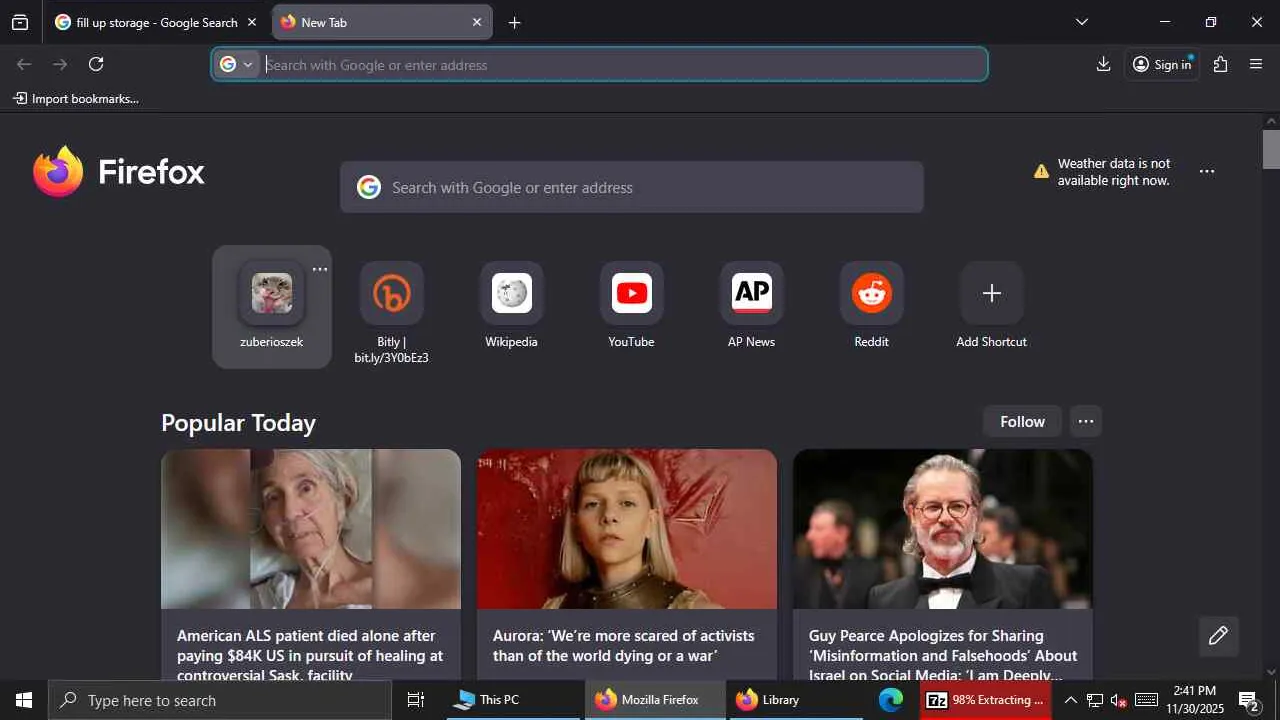The width and height of the screenshot is (1280, 720).
Task: Close the fill up storage tab
Action: point(252,22)
